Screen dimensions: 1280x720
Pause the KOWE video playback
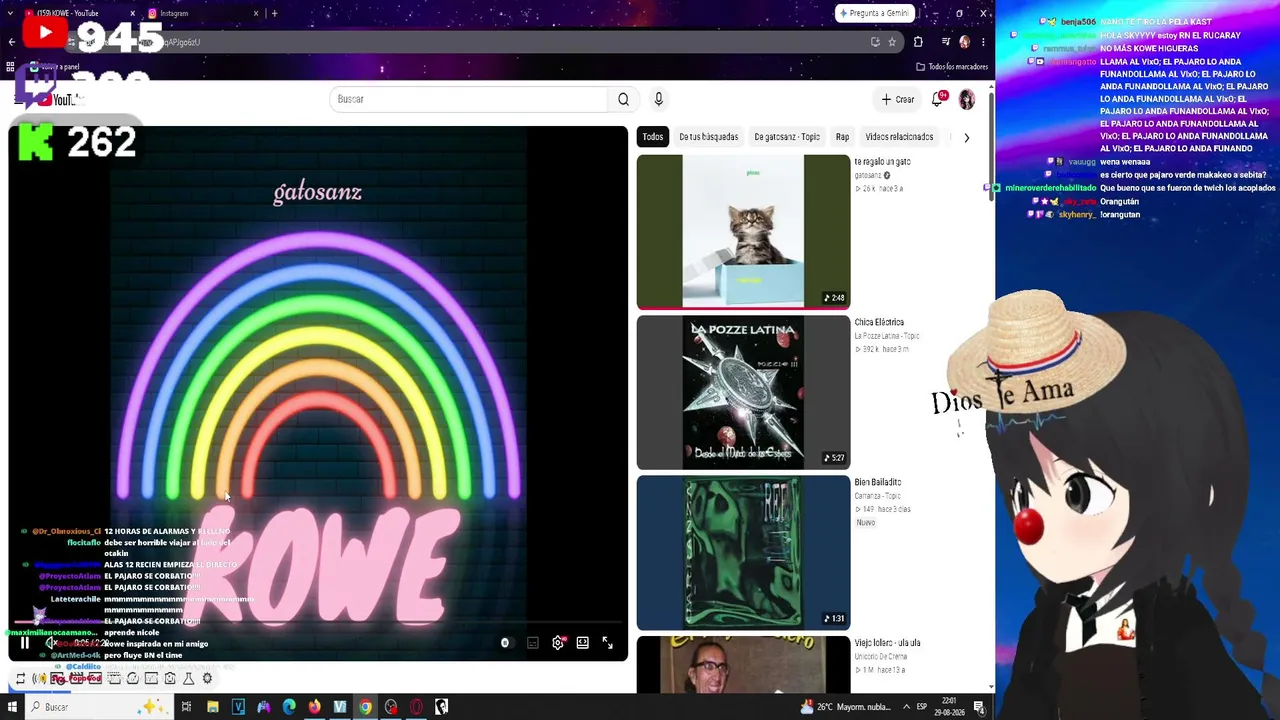(25, 643)
